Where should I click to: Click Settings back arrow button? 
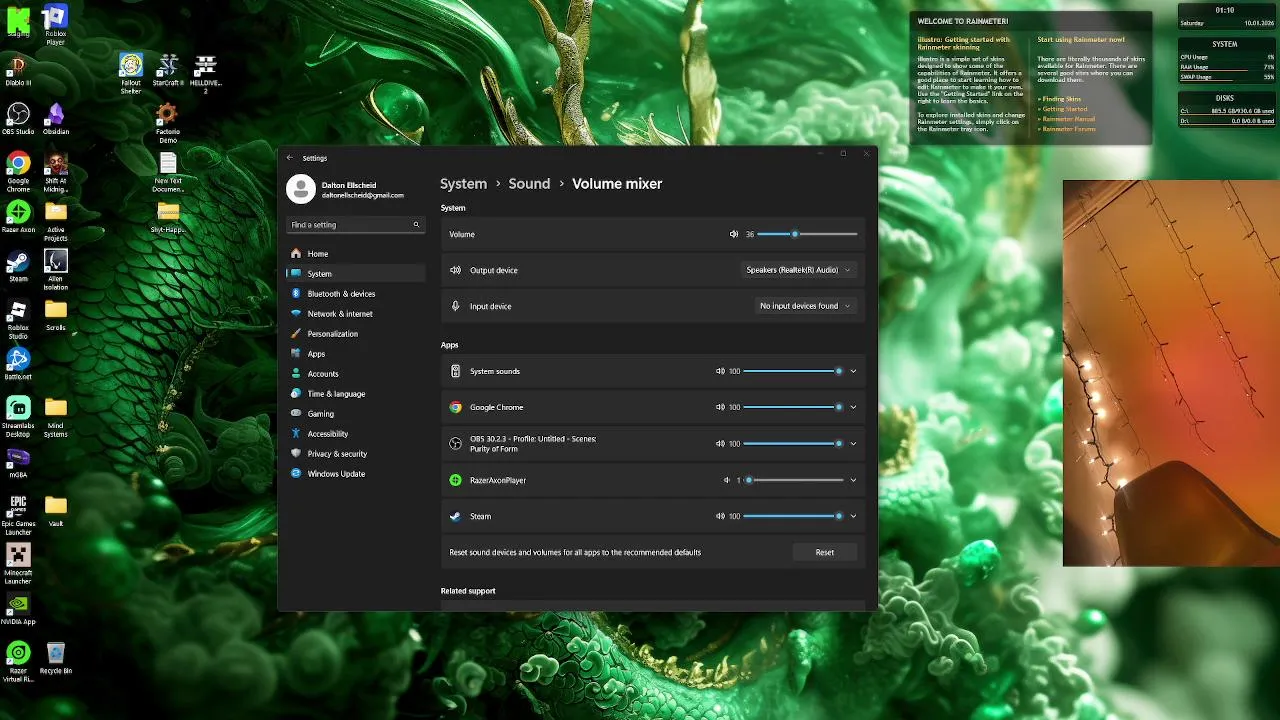[x=290, y=157]
